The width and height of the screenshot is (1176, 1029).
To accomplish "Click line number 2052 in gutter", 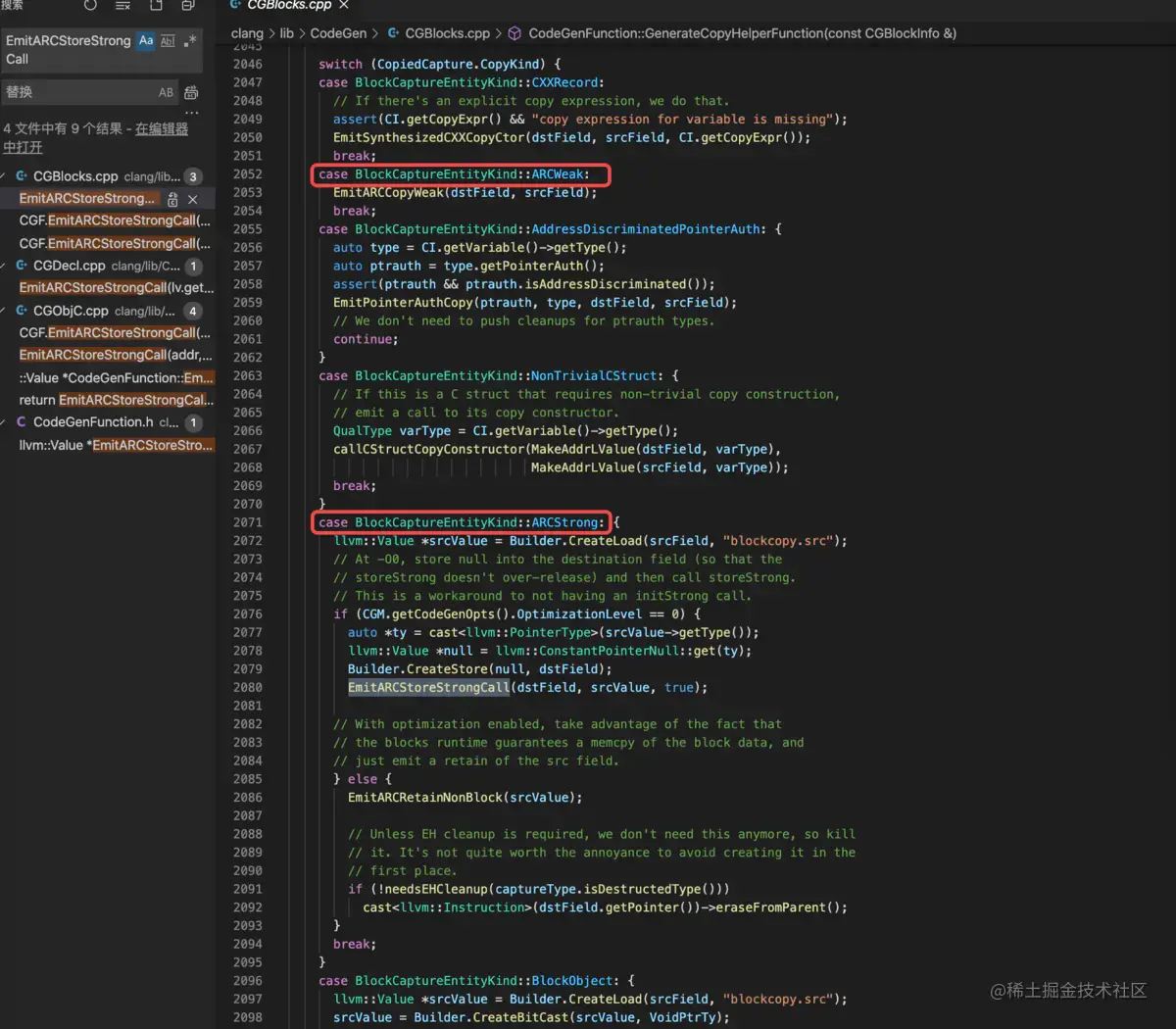I will click(247, 174).
